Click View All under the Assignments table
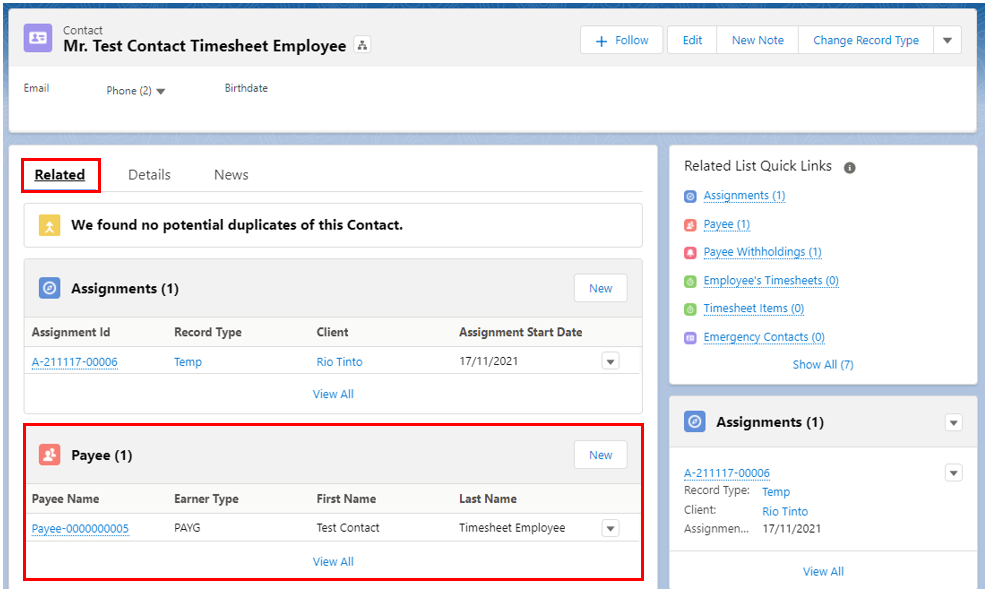The height and width of the screenshot is (591, 985). tap(333, 394)
